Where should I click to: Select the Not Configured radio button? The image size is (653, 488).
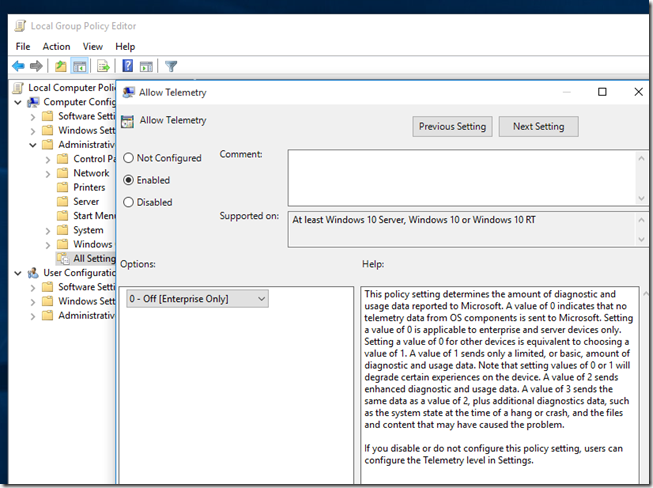point(128,158)
